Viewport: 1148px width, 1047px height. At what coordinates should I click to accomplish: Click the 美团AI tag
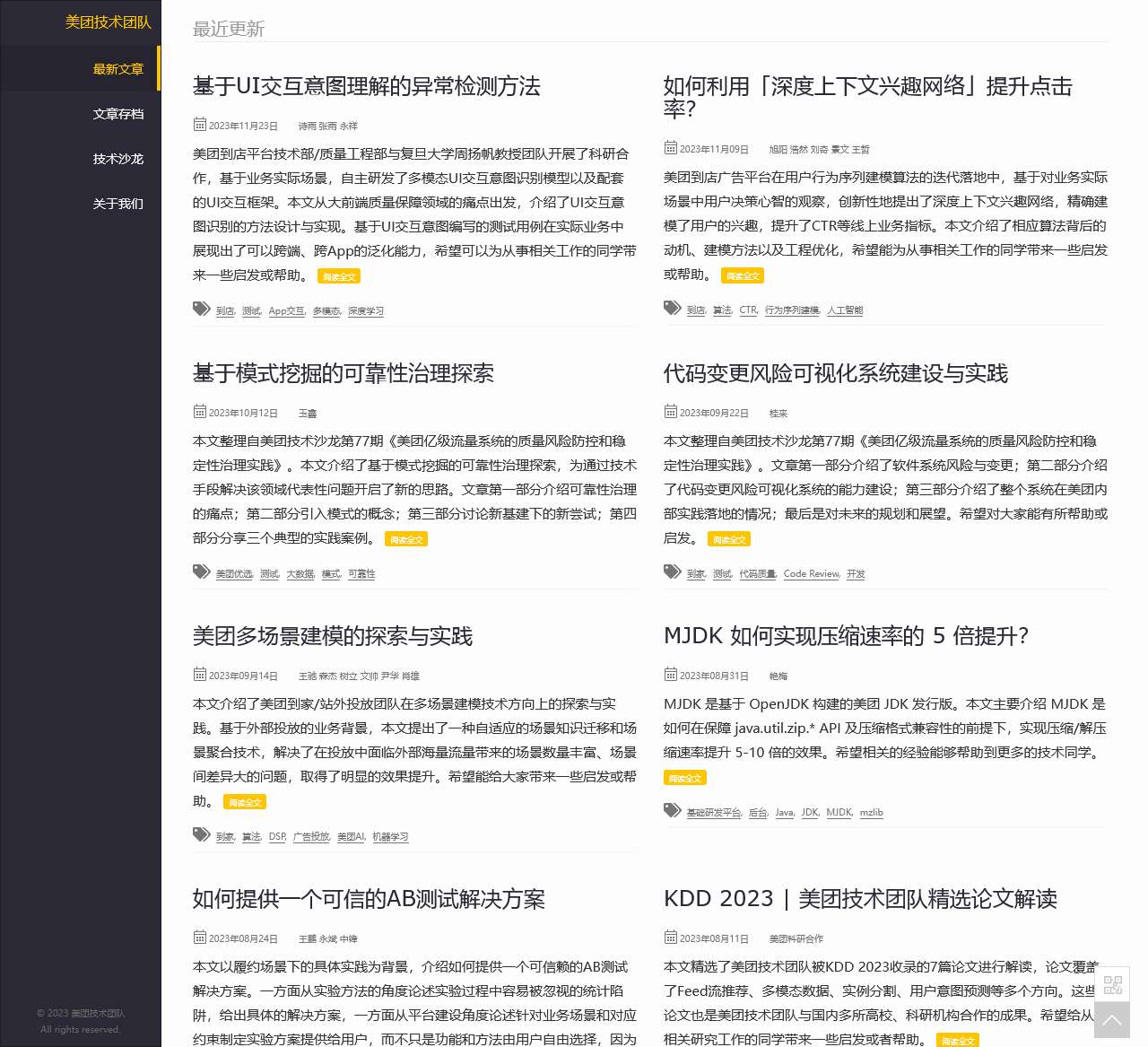(351, 836)
